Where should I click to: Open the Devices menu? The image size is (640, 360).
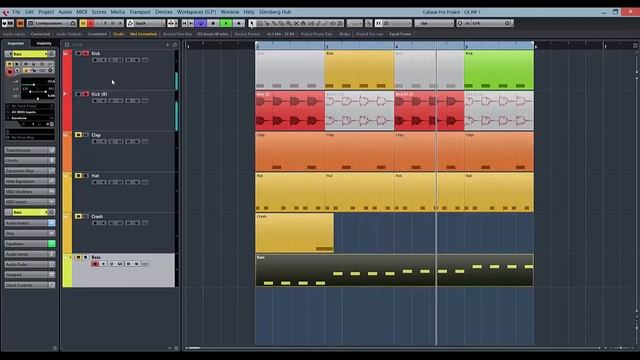[x=164, y=12]
